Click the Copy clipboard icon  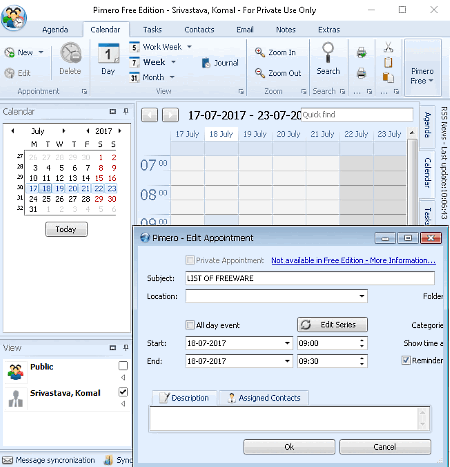(x=388, y=62)
